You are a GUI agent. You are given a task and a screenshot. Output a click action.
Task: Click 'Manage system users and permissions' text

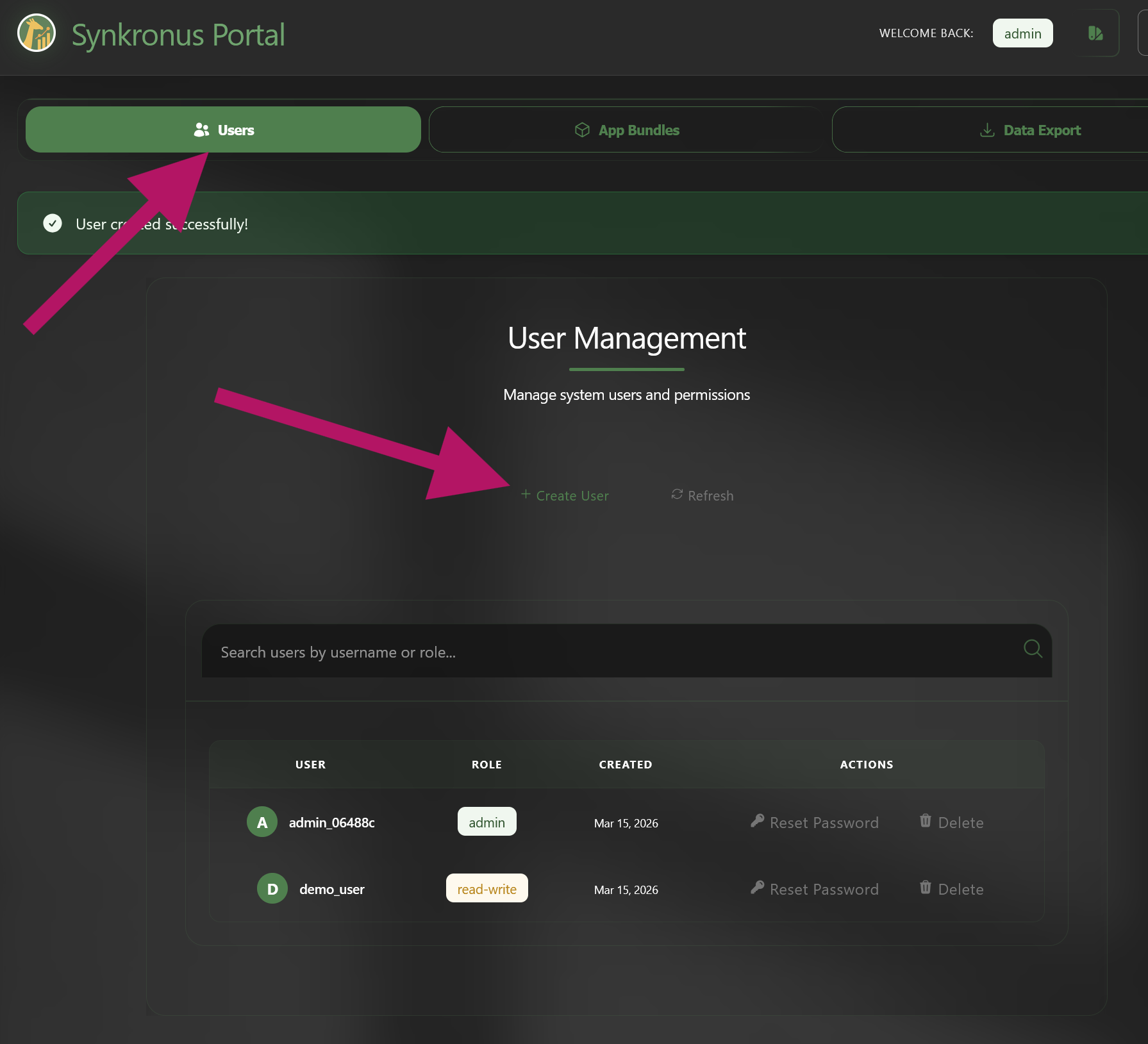(627, 395)
